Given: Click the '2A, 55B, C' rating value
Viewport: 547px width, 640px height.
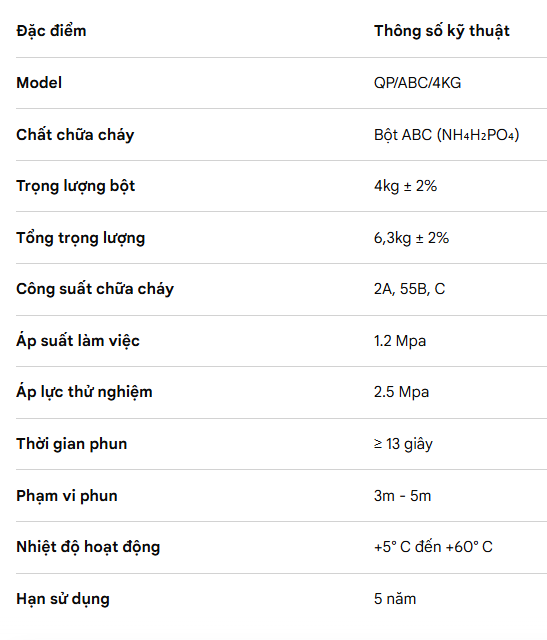Looking at the screenshot, I should 409,289.
